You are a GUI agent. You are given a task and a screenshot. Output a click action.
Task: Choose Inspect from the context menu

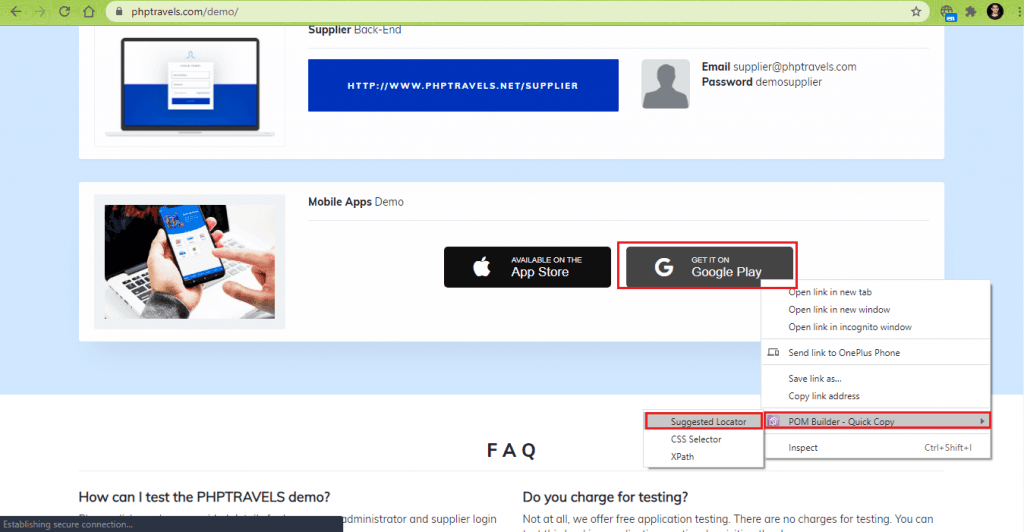point(876,448)
